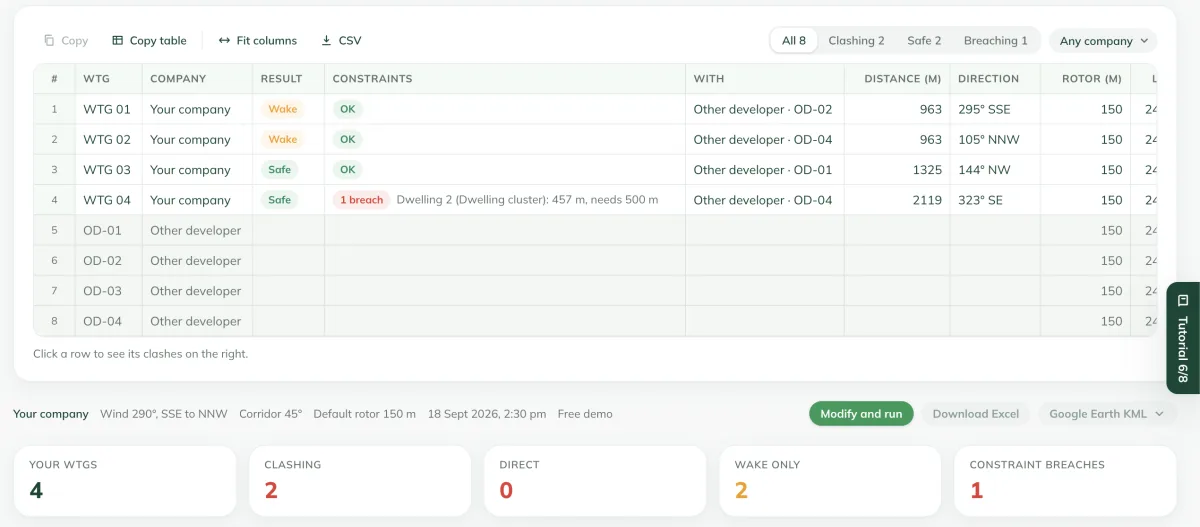Click the YOUR WTGS summary card
This screenshot has width=1200, height=527.
point(125,481)
